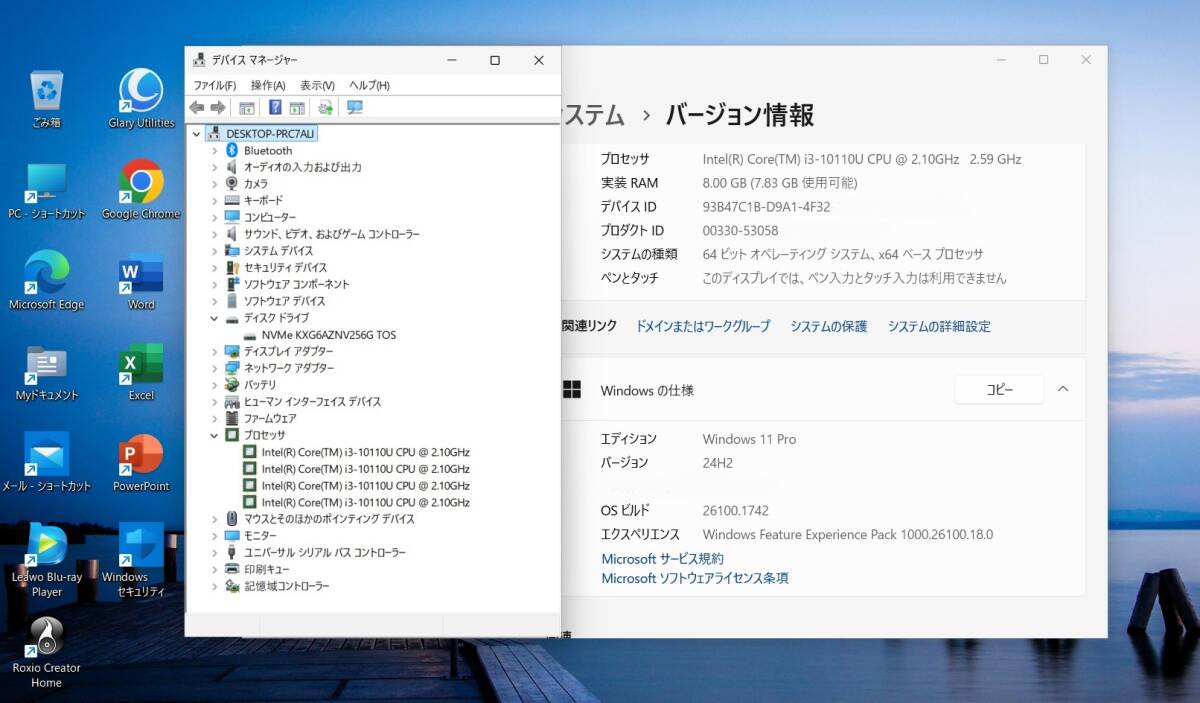Collapse the ディスク ドライブ category
The width and height of the screenshot is (1200, 703).
pos(213,318)
